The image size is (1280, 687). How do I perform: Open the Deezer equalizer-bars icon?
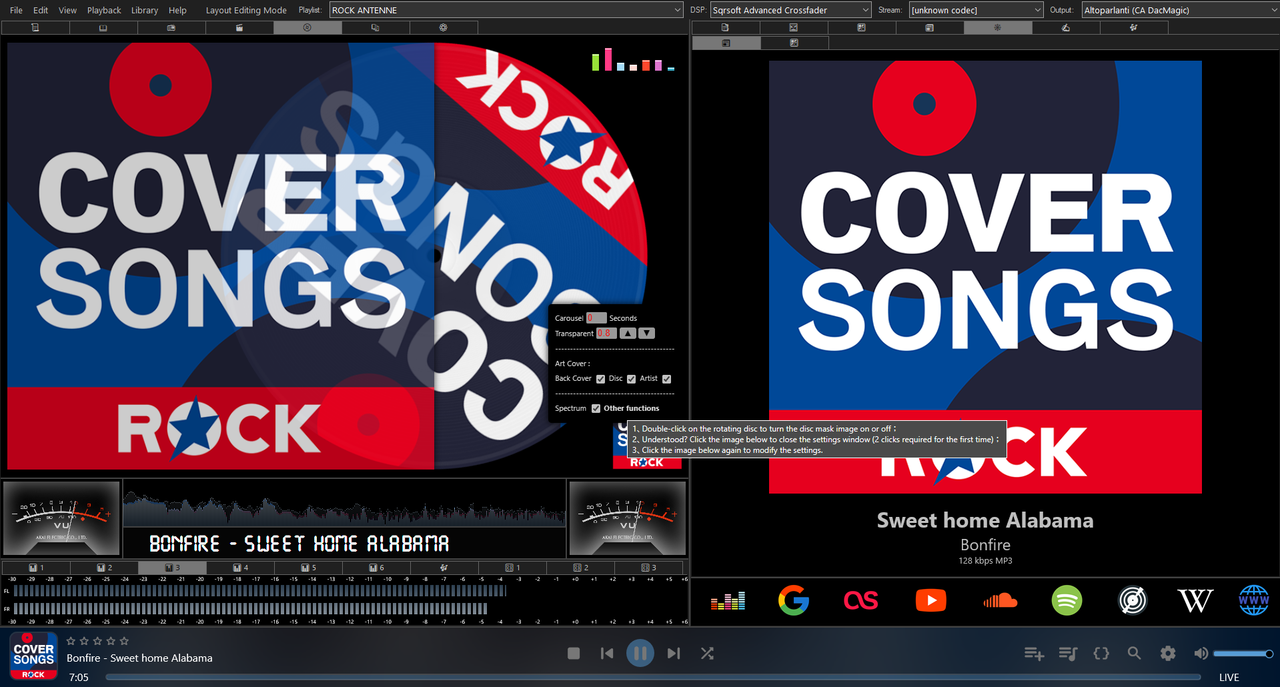coord(728,600)
